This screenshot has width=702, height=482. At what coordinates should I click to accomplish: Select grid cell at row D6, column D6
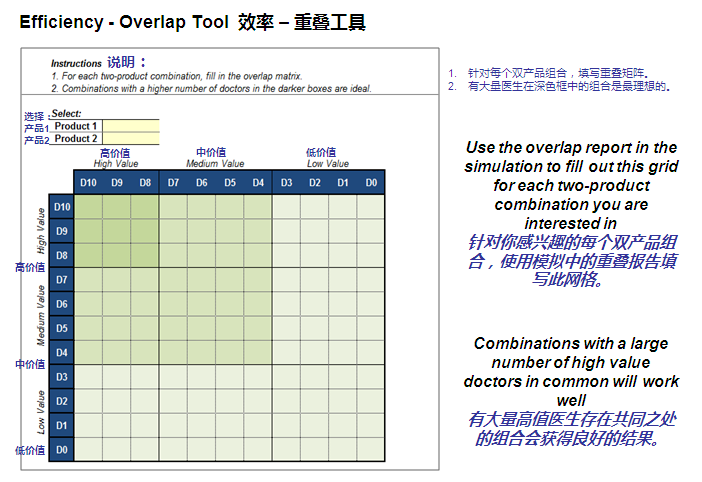(201, 304)
